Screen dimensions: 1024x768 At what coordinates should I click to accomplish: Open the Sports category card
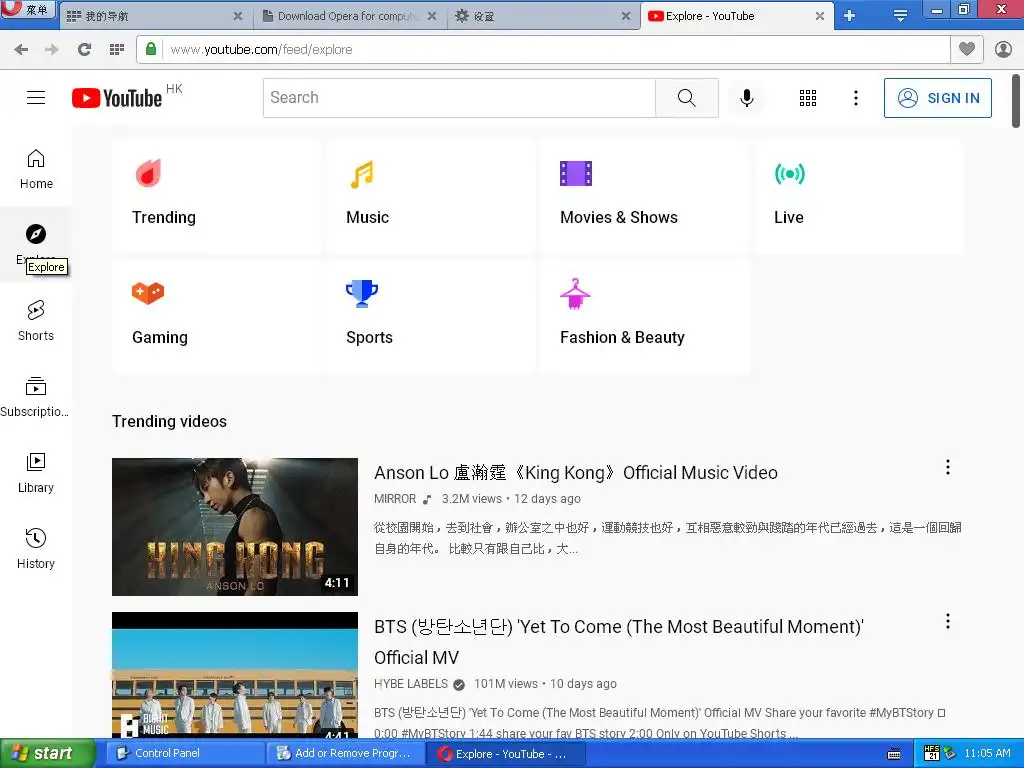(x=430, y=315)
